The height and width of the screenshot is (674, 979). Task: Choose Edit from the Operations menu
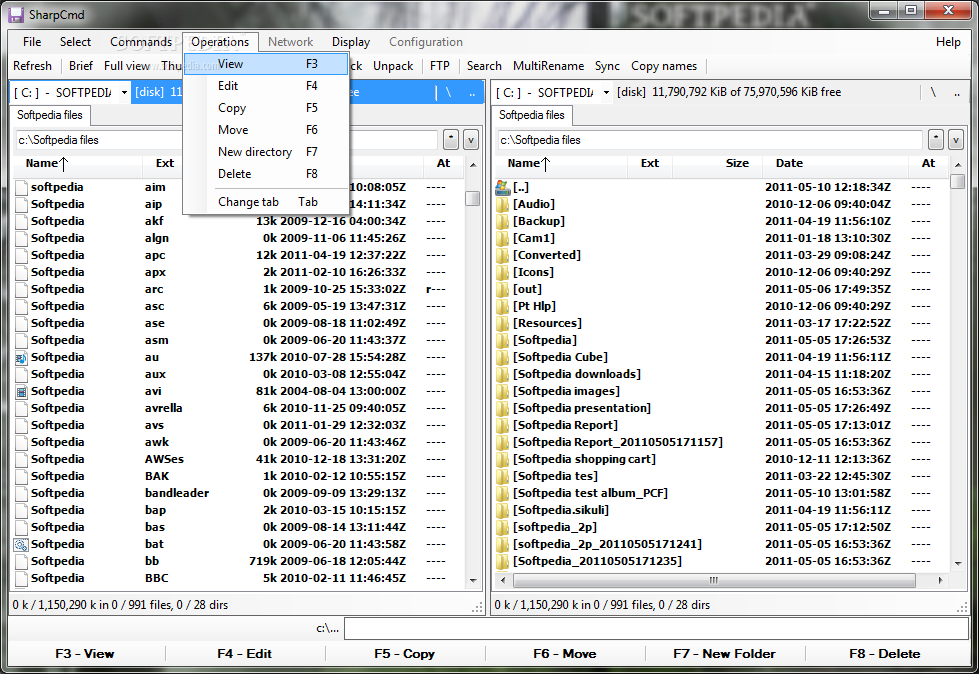click(x=267, y=86)
